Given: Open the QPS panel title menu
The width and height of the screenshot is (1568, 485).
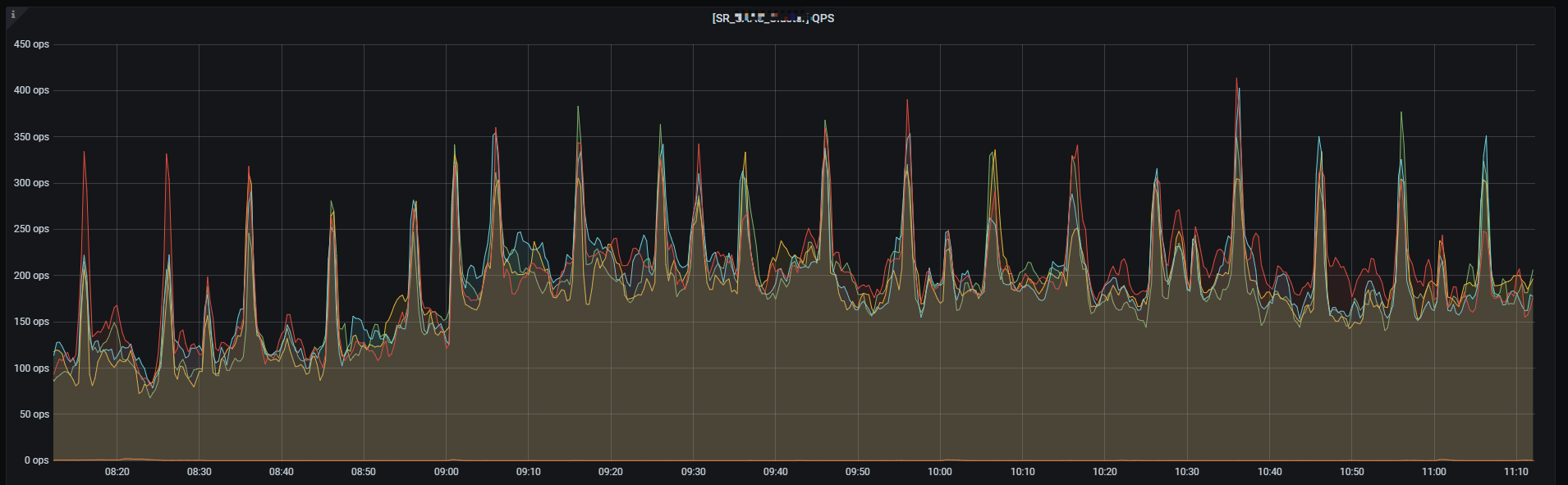Looking at the screenshot, I should click(x=773, y=18).
